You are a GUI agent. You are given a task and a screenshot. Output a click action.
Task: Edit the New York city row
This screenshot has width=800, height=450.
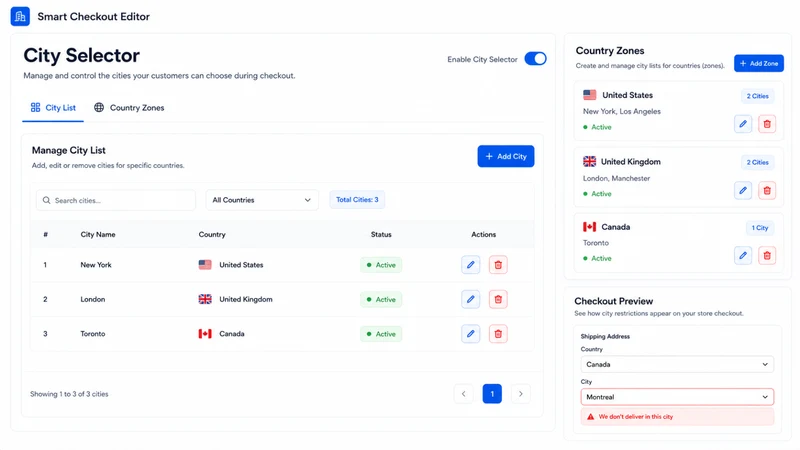tap(470, 265)
